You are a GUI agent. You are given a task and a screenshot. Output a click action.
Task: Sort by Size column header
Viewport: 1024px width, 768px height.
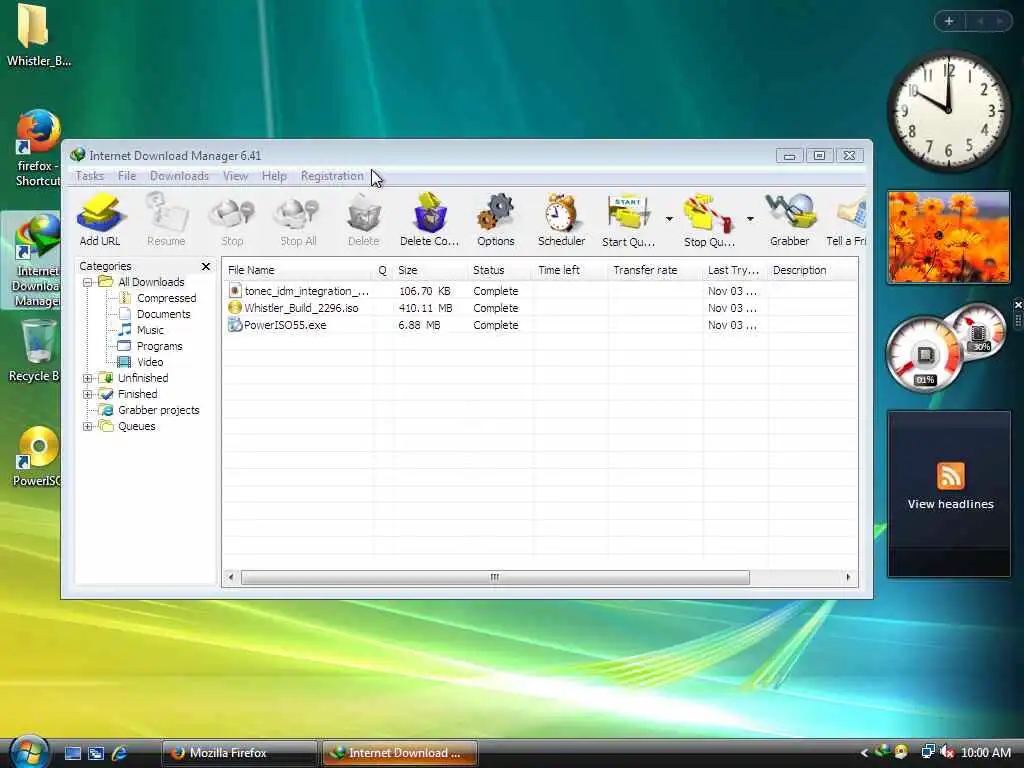[430, 270]
